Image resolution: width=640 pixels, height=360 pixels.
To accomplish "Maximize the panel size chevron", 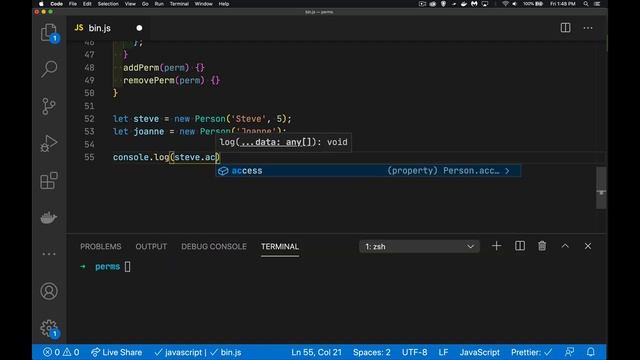I will tap(565, 246).
